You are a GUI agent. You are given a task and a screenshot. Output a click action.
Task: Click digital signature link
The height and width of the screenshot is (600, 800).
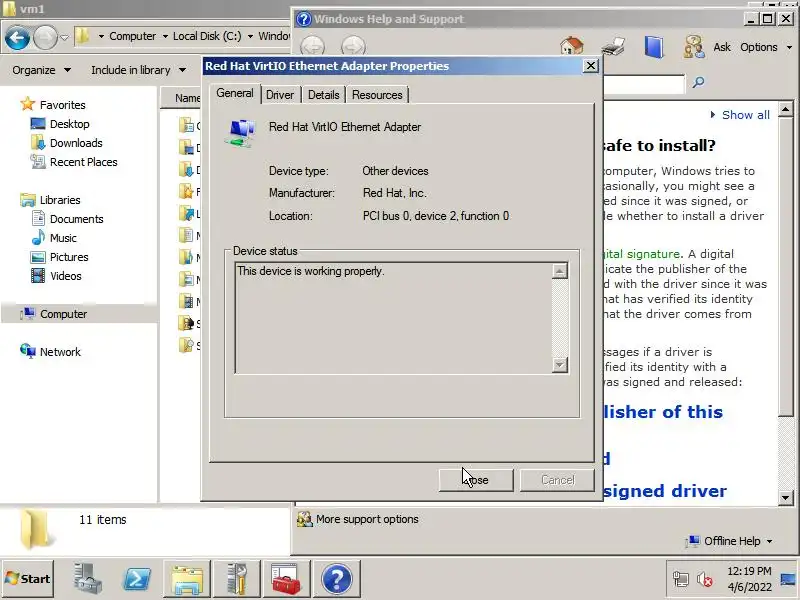coord(642,254)
